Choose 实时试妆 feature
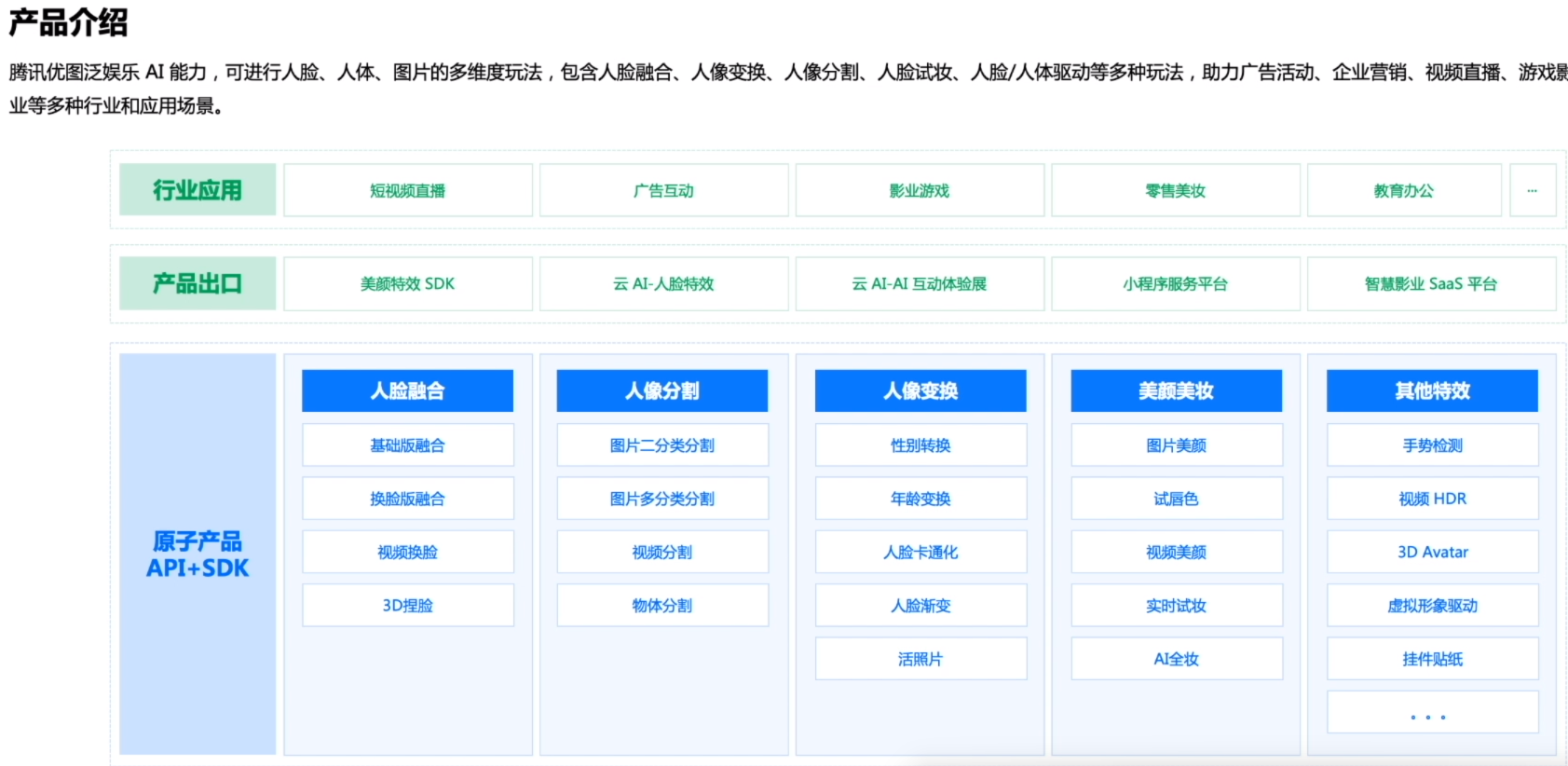1568x766 pixels. [1177, 605]
